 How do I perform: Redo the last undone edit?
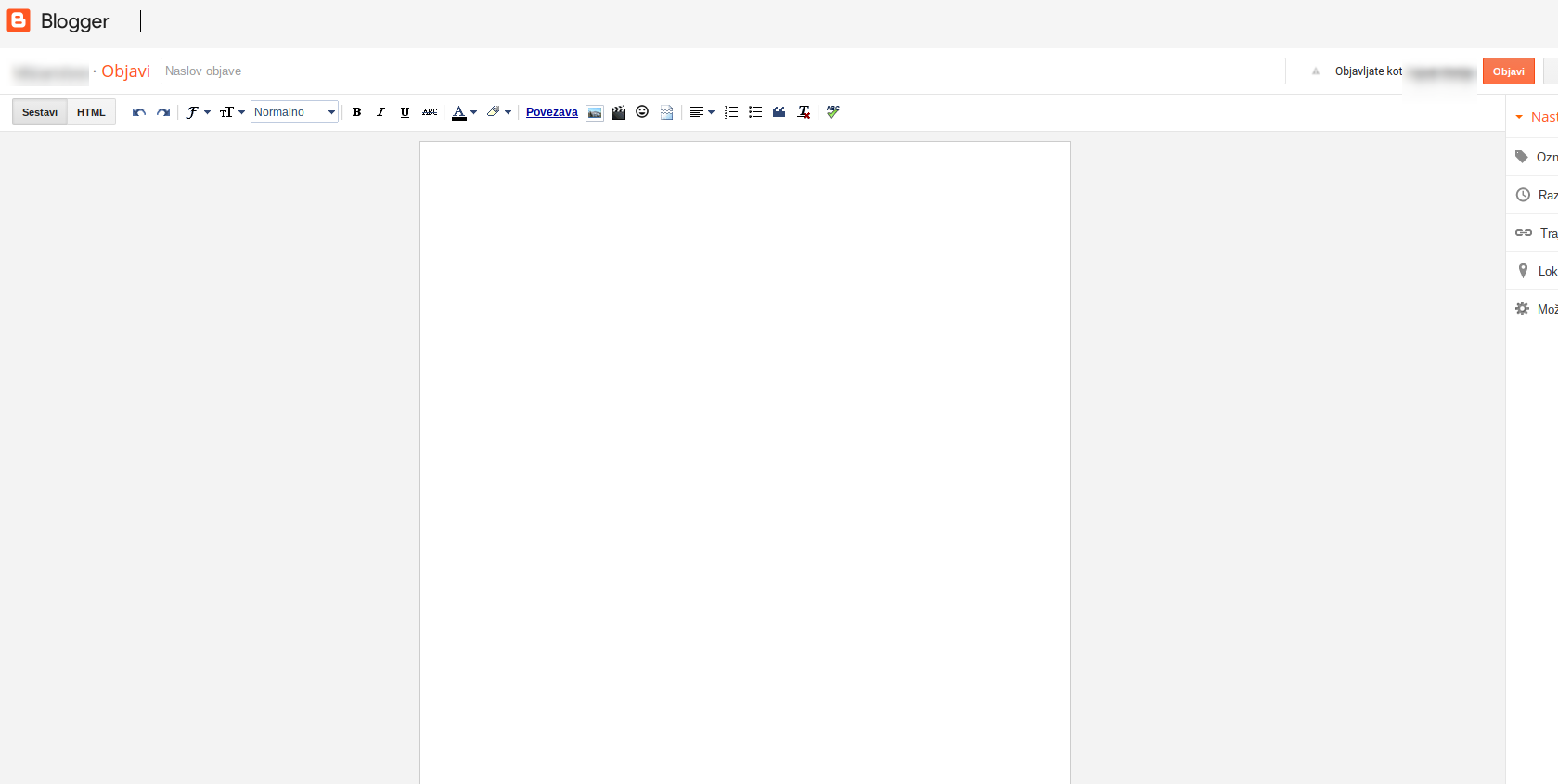tap(163, 112)
